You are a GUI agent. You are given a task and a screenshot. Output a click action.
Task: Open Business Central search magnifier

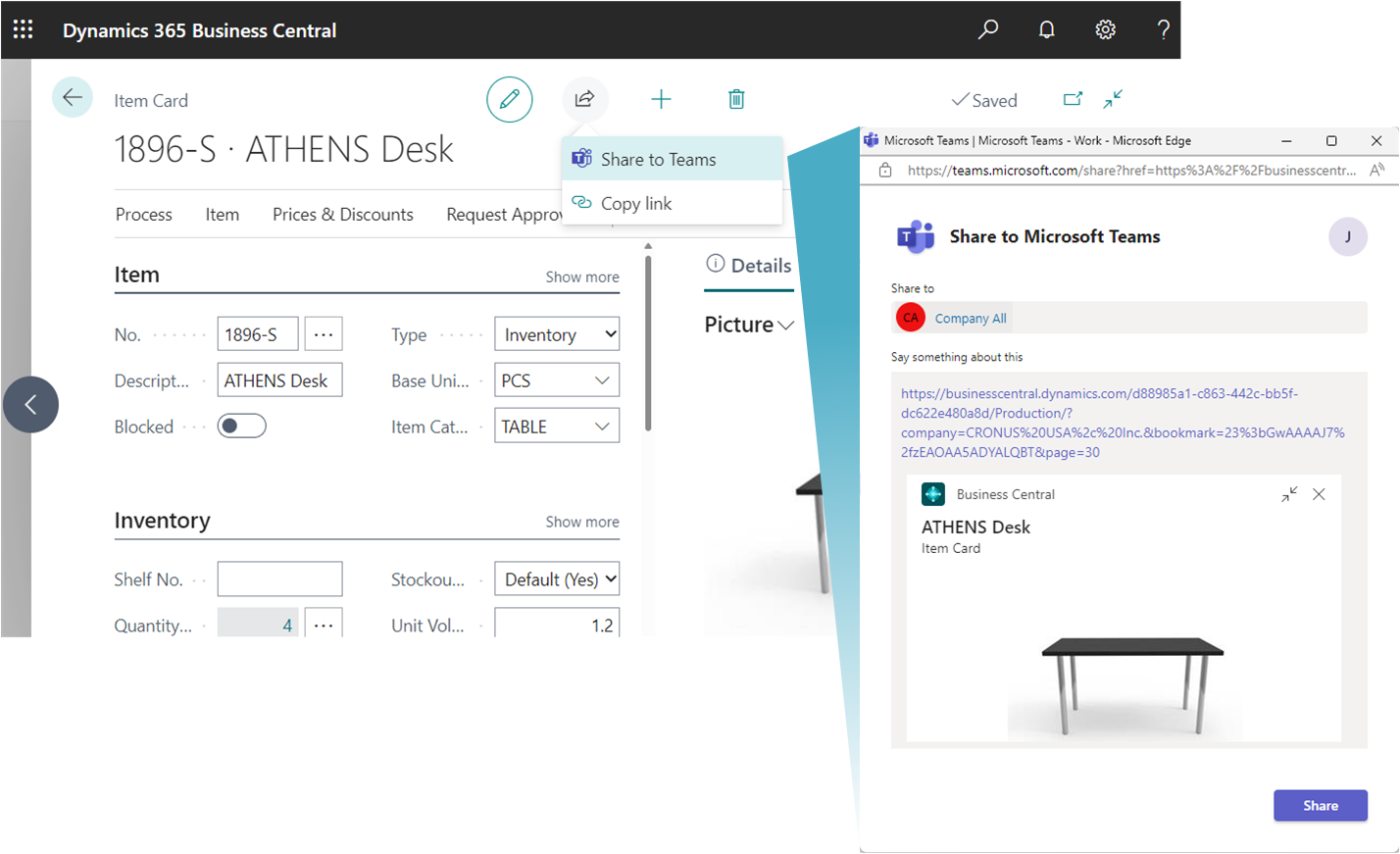coord(987,29)
